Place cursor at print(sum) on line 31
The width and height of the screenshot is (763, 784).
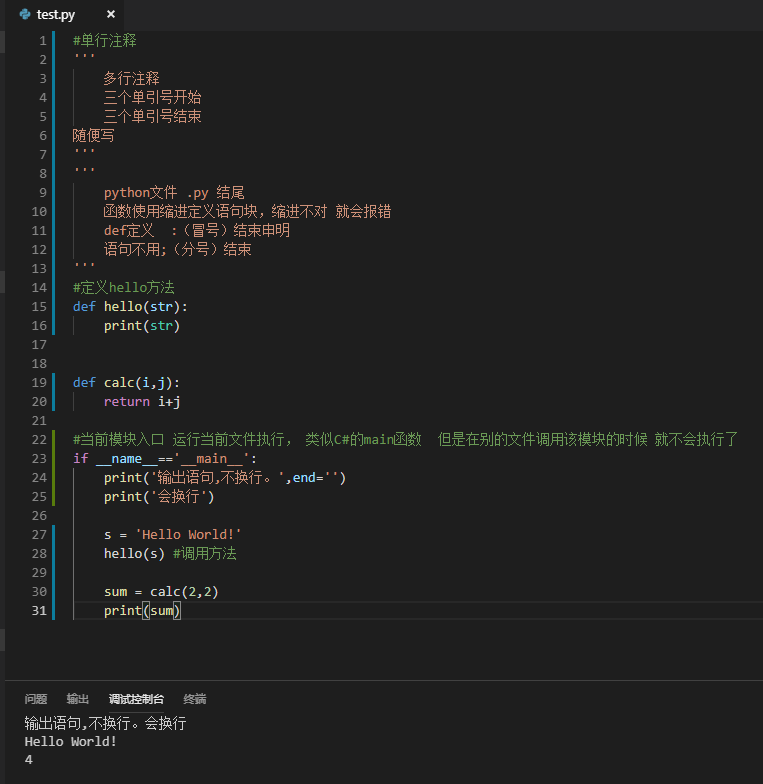coord(142,610)
